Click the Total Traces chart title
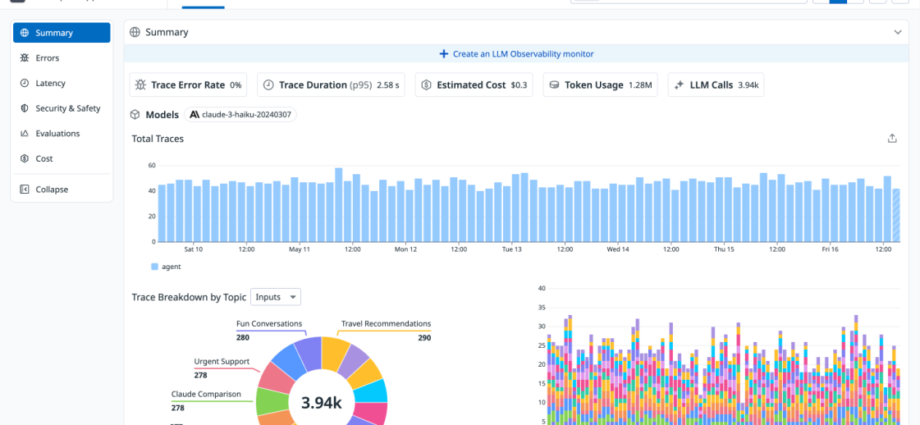The image size is (920, 425). tap(158, 139)
